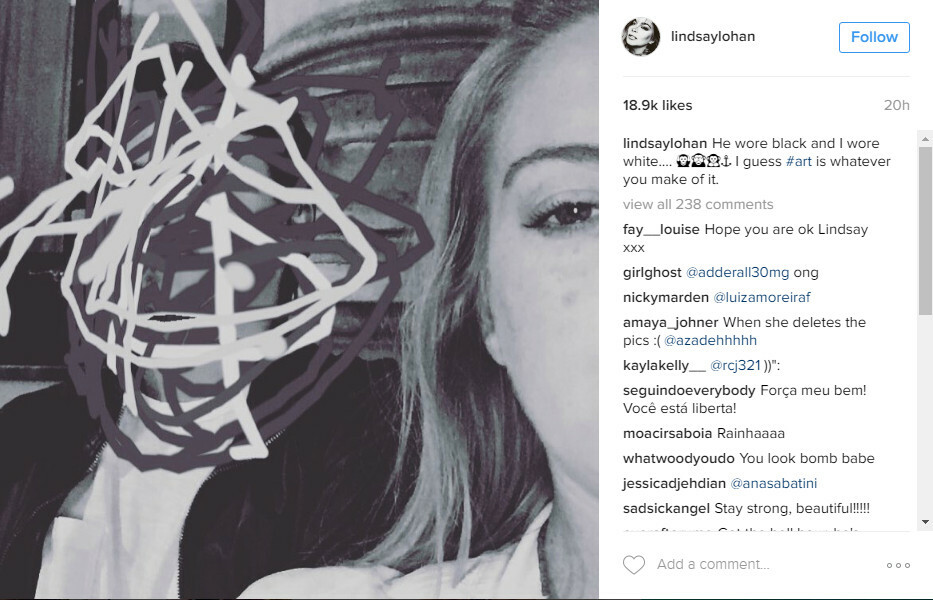933x600 pixels.
Task: Click the heart like icon
Action: coord(634,565)
